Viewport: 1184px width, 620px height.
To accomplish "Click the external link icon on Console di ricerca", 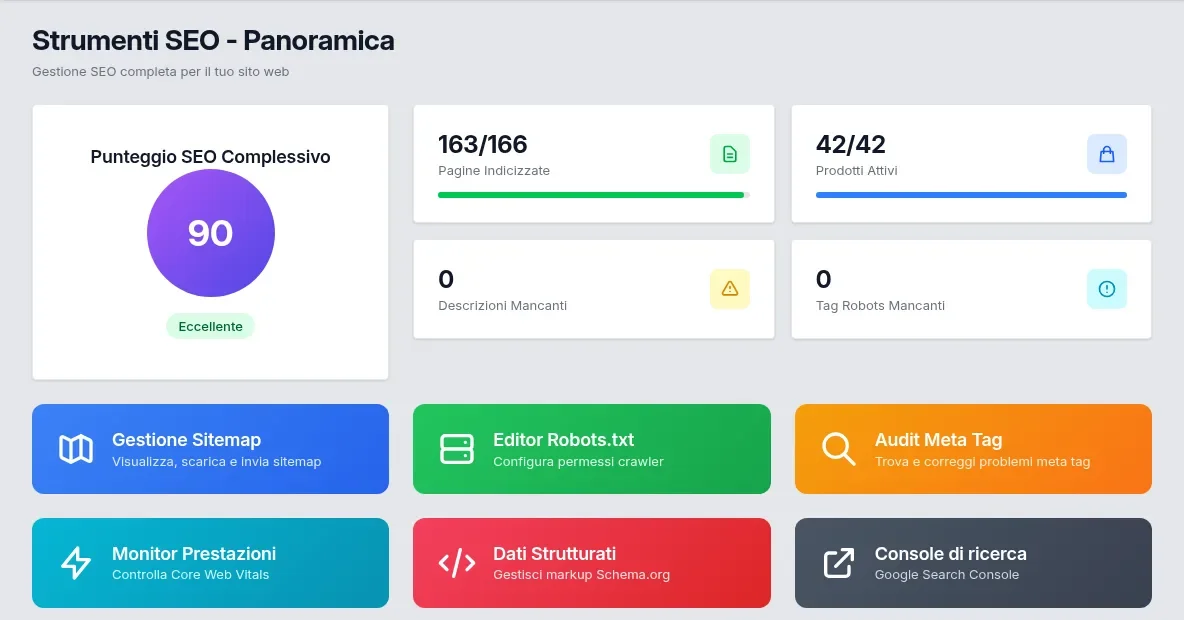I will (x=838, y=563).
